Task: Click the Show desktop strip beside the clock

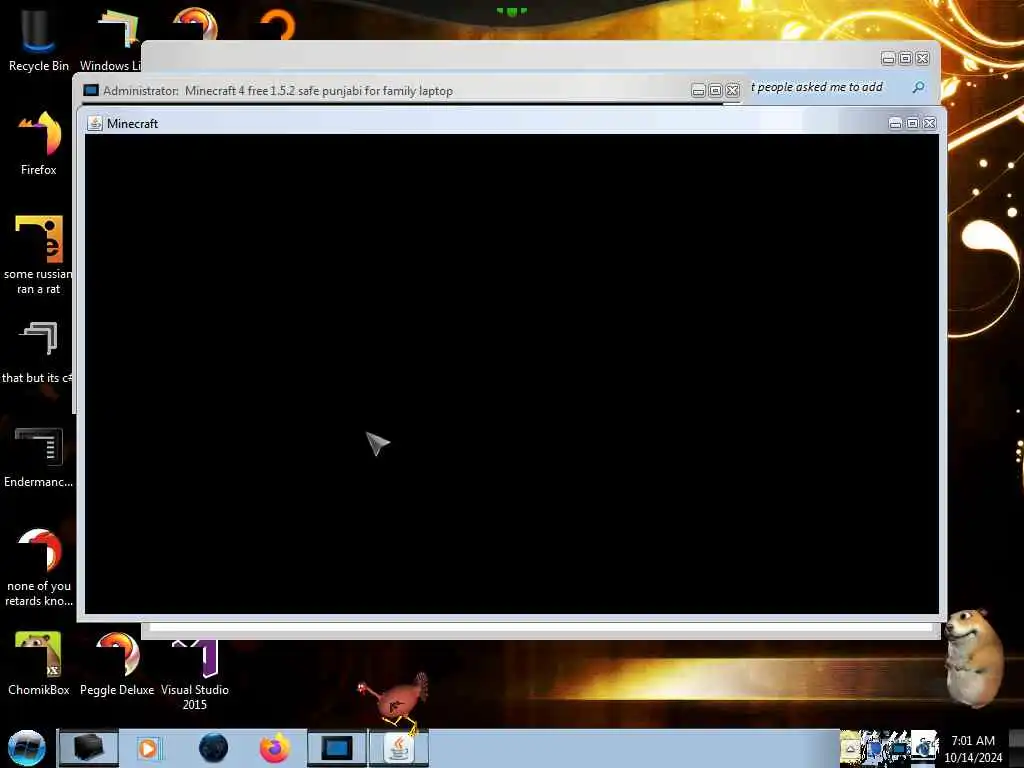Action: pos(1016,748)
